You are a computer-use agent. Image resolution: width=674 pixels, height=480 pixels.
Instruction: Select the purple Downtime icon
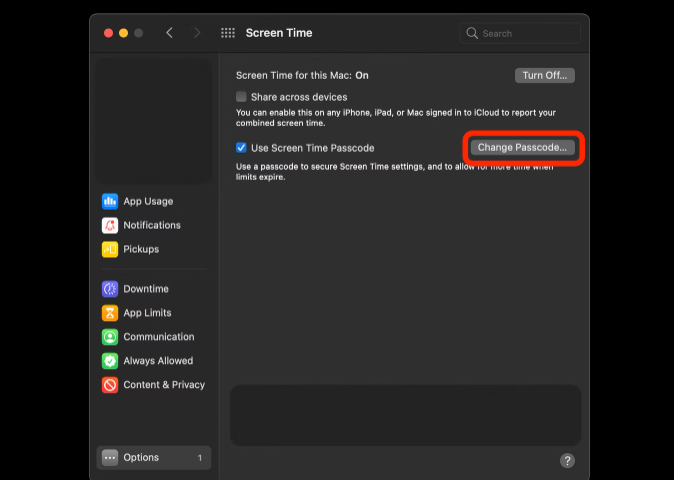point(110,289)
